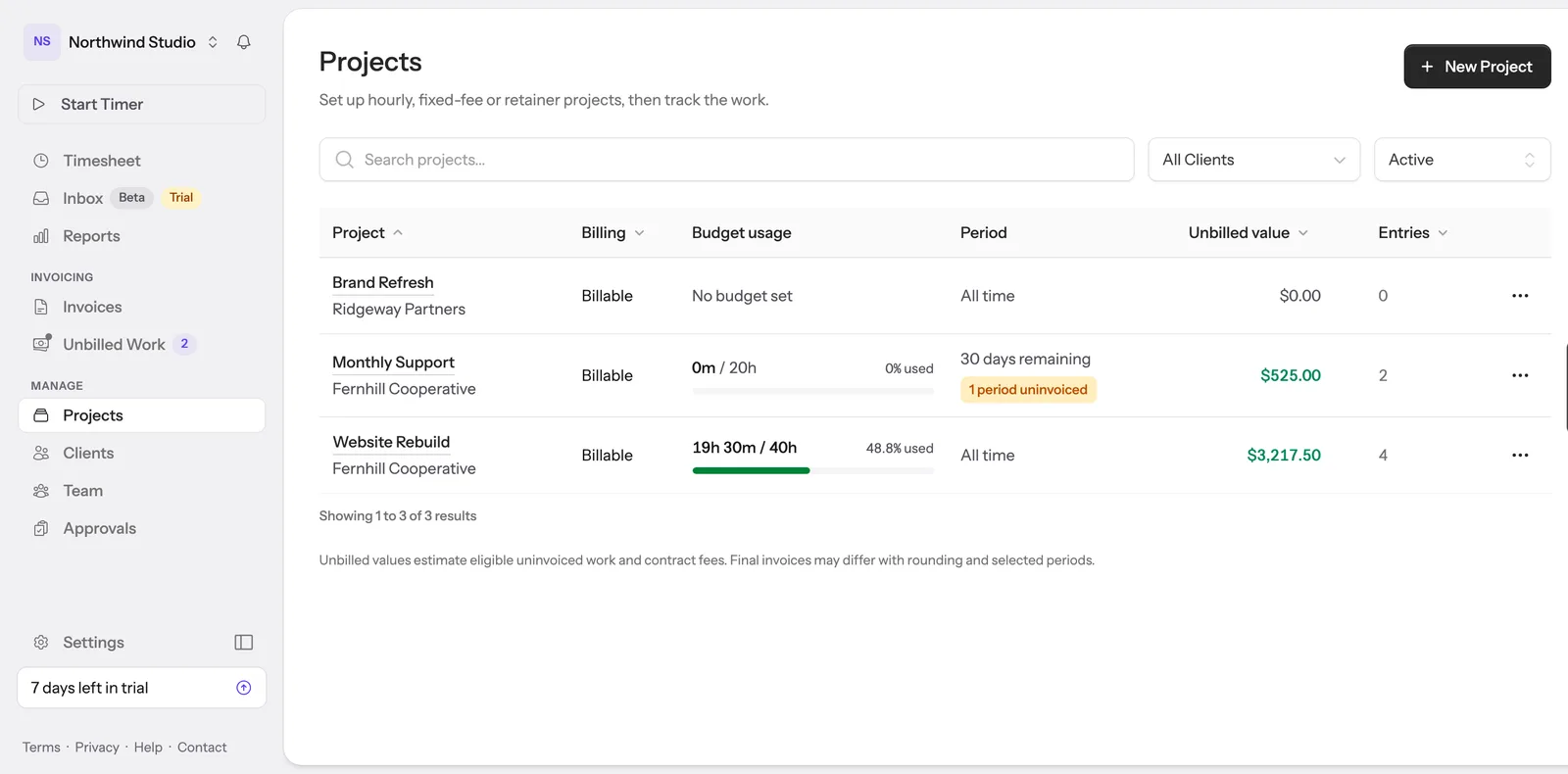Start the timer from the sidebar
Viewport: 1568px width, 774px height.
click(142, 105)
